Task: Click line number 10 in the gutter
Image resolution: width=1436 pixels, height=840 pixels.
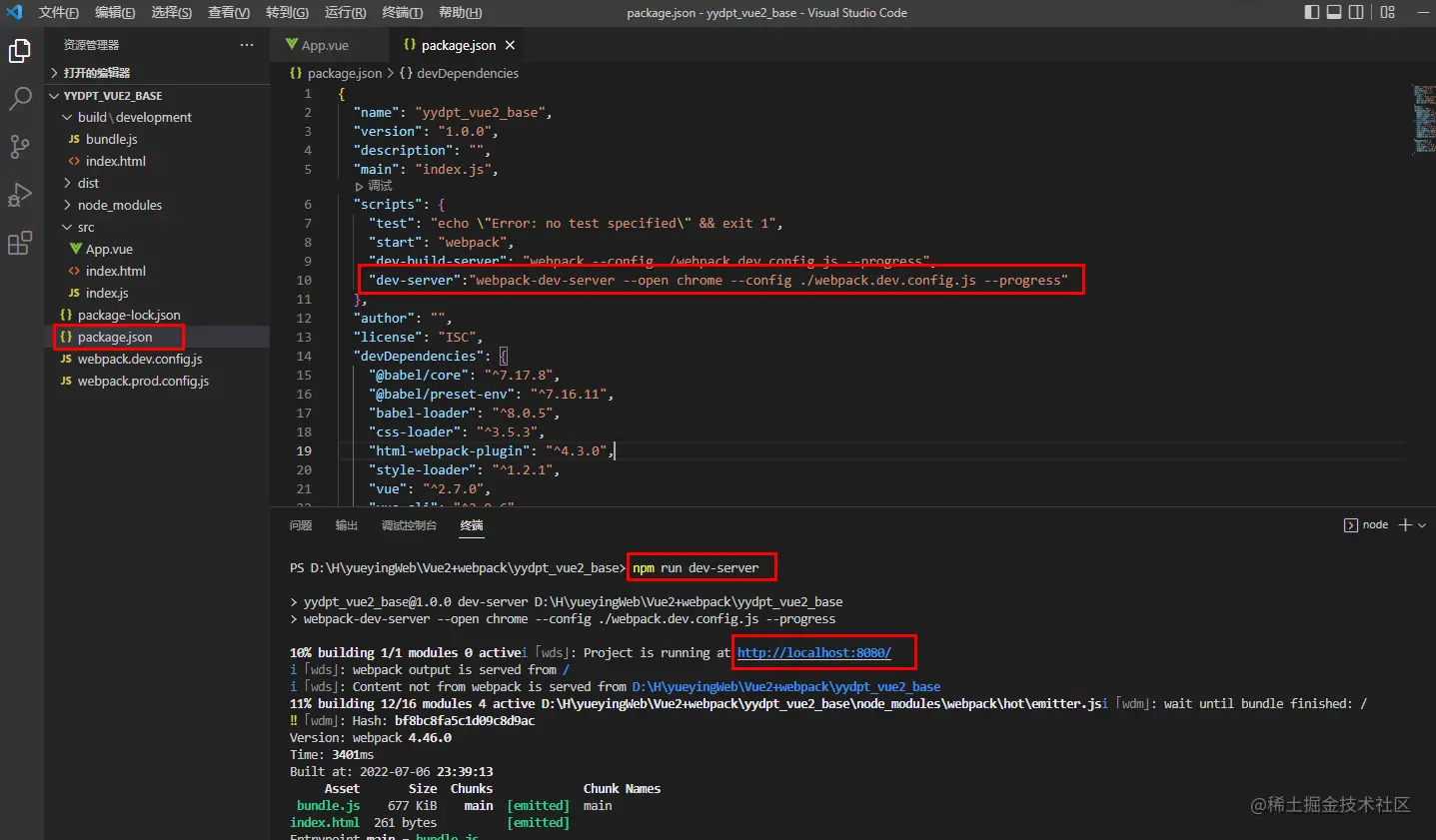Action: [304, 280]
